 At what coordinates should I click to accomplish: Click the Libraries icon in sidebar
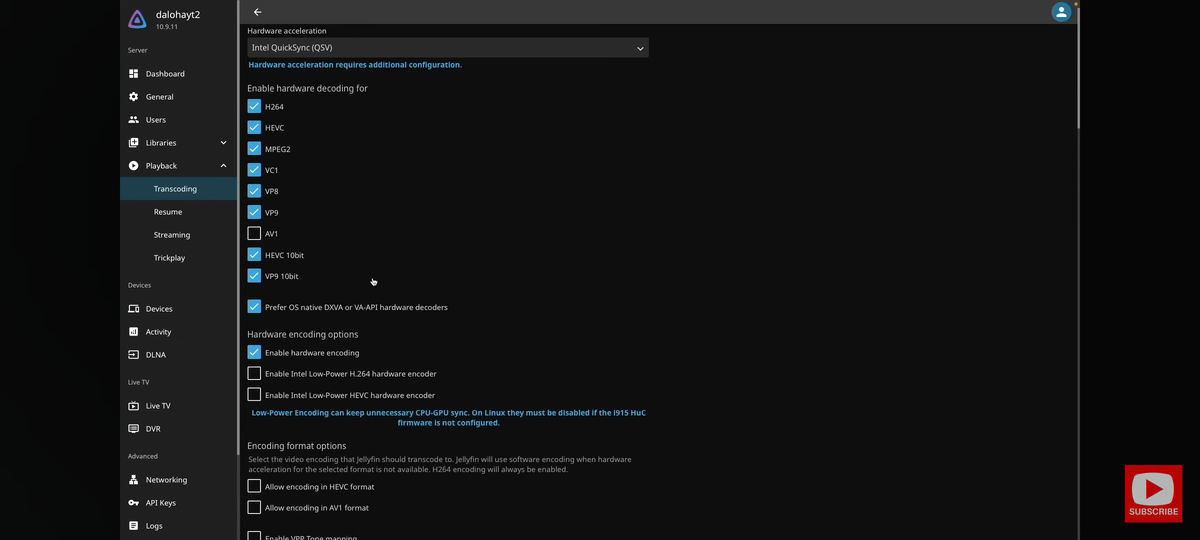point(134,143)
